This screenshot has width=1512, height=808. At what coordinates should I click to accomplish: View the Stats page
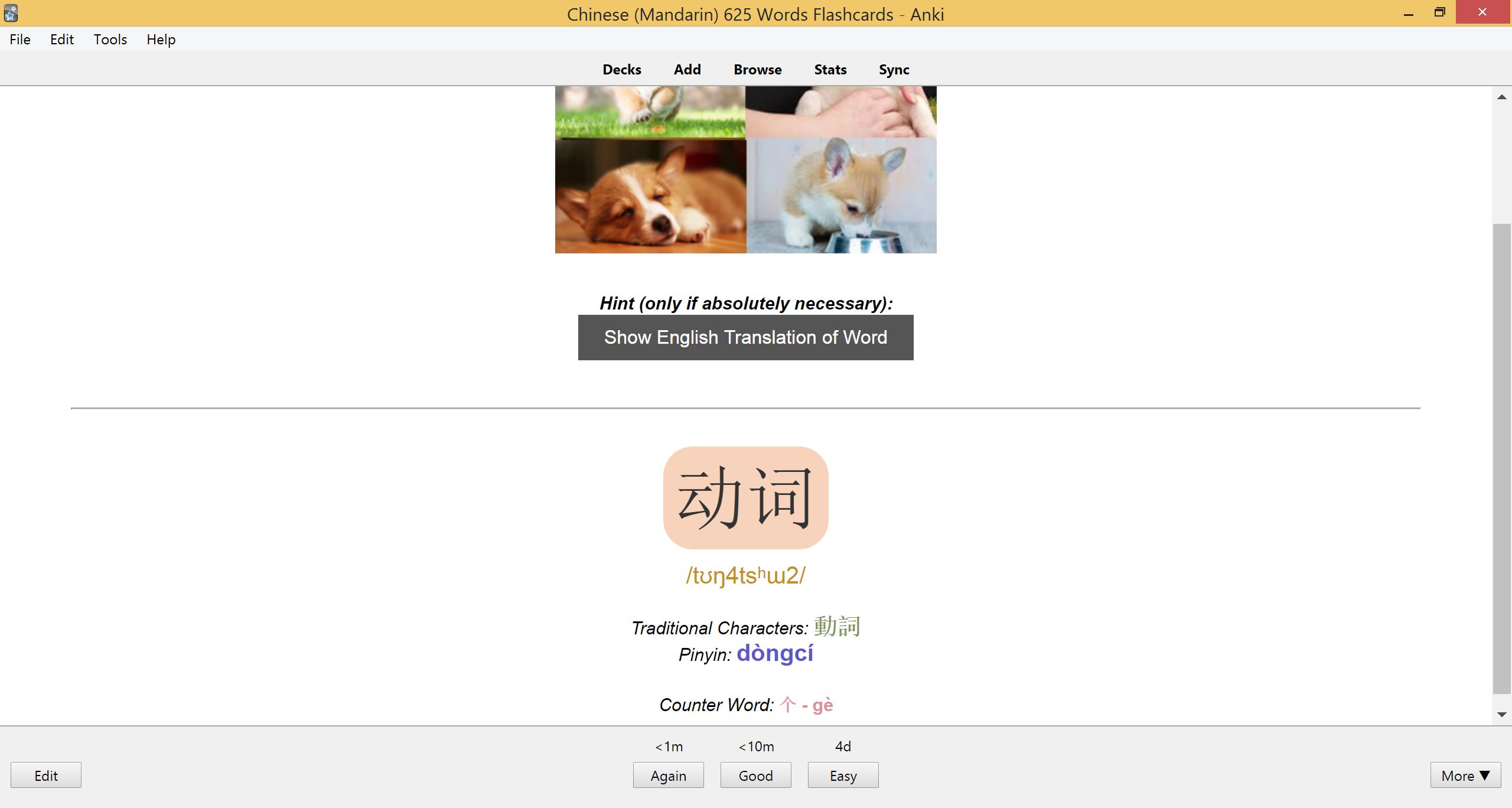pyautogui.click(x=830, y=70)
